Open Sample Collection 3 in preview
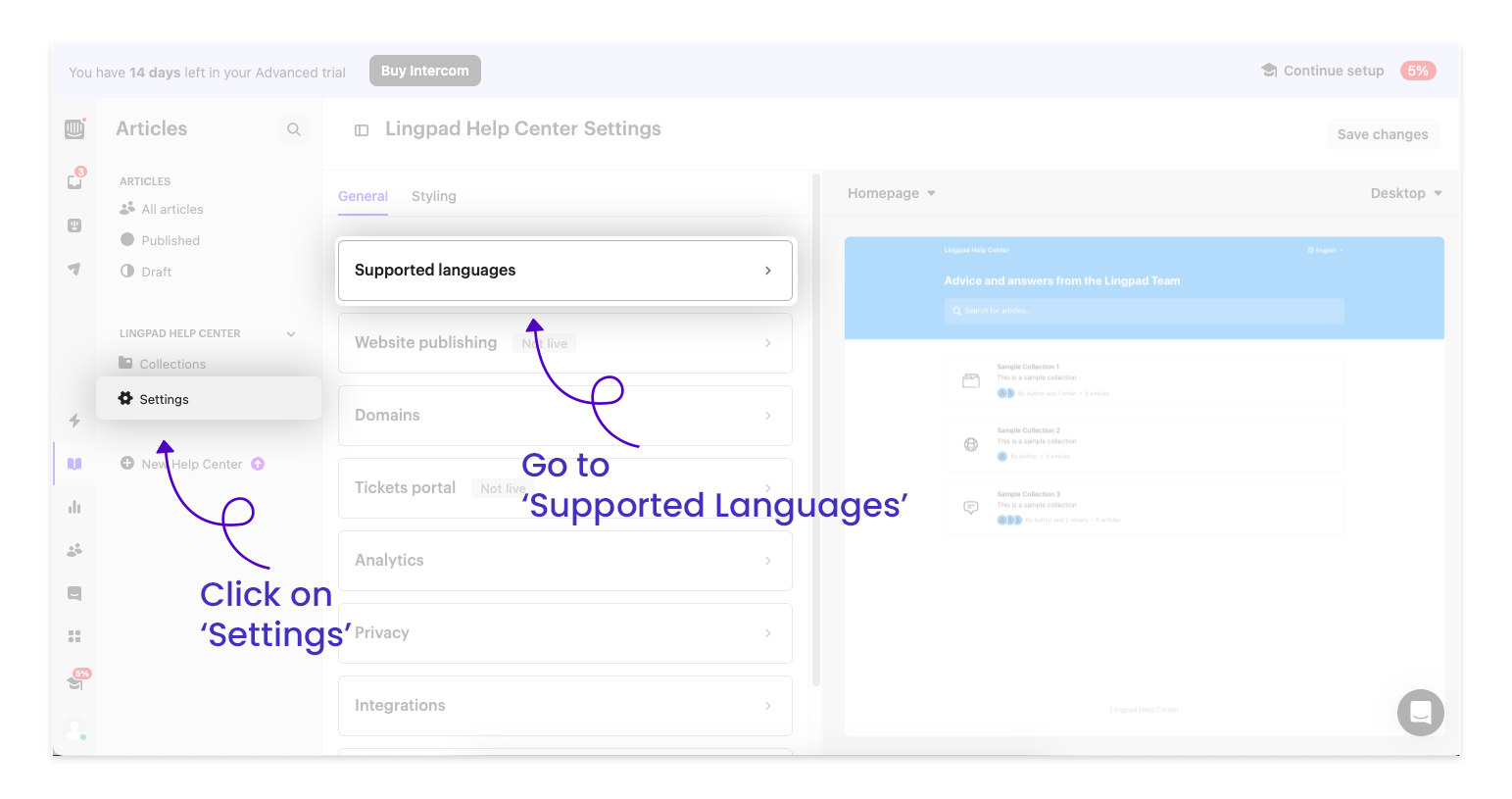 (x=1144, y=508)
